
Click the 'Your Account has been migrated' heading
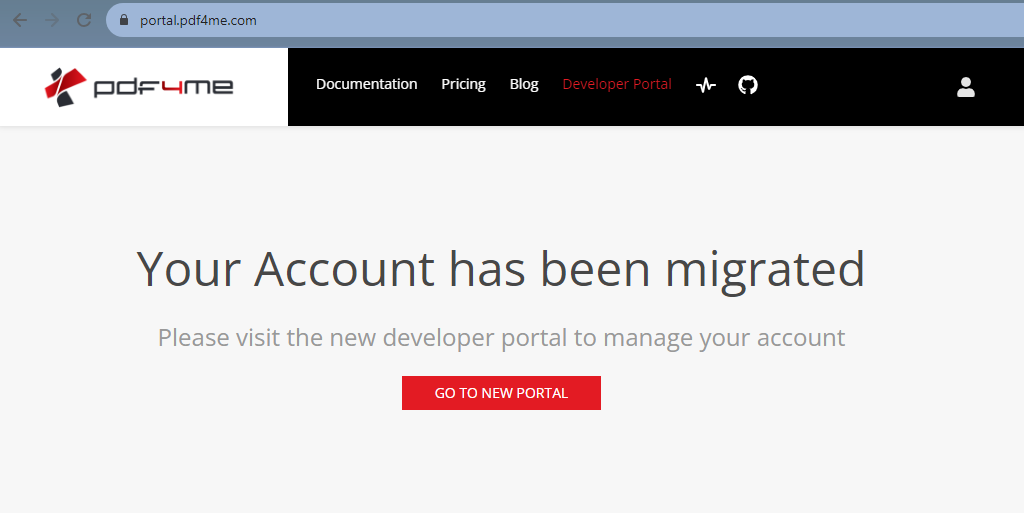pyautogui.click(x=500, y=269)
